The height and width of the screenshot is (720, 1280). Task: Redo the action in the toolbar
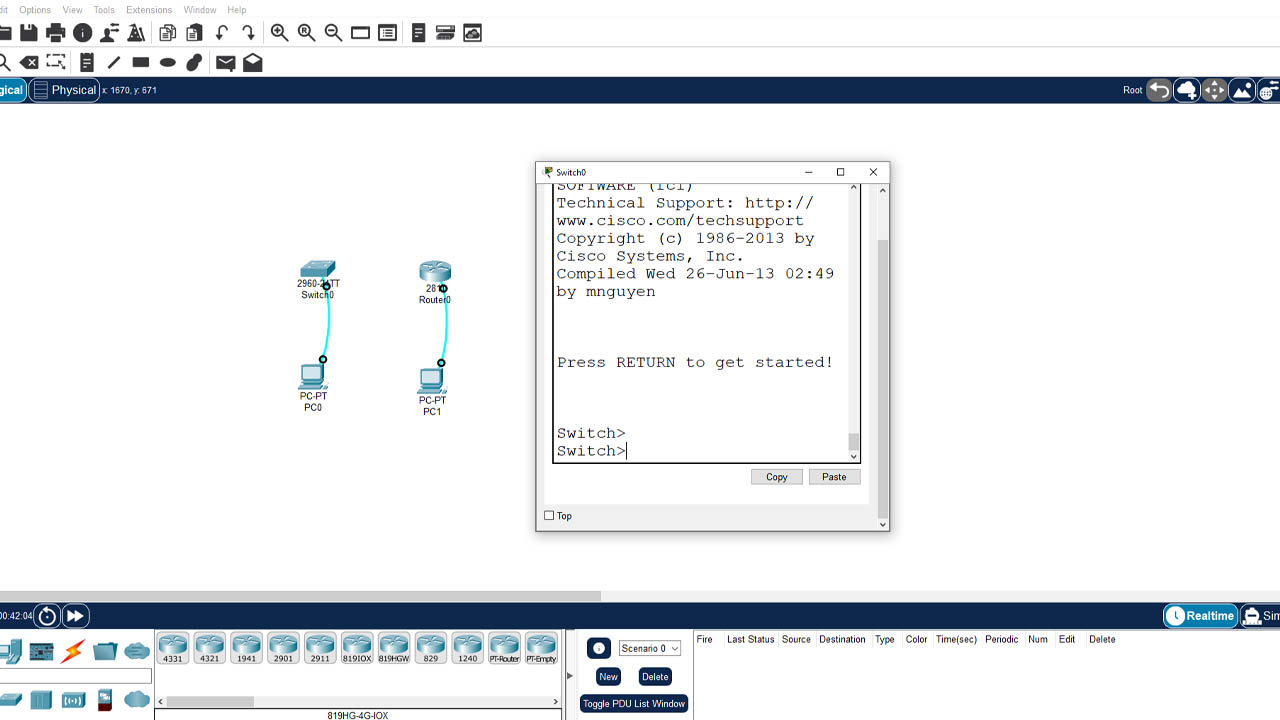click(x=249, y=33)
